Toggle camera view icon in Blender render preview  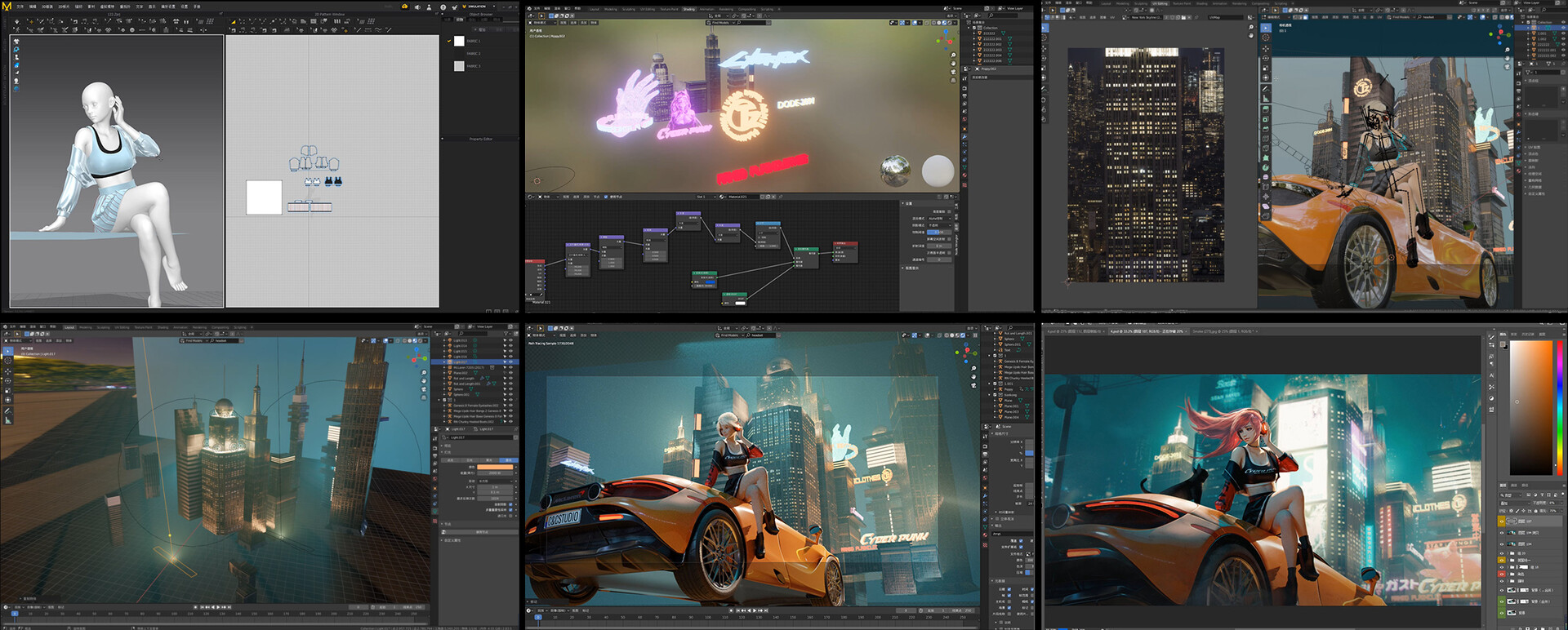pos(973,385)
